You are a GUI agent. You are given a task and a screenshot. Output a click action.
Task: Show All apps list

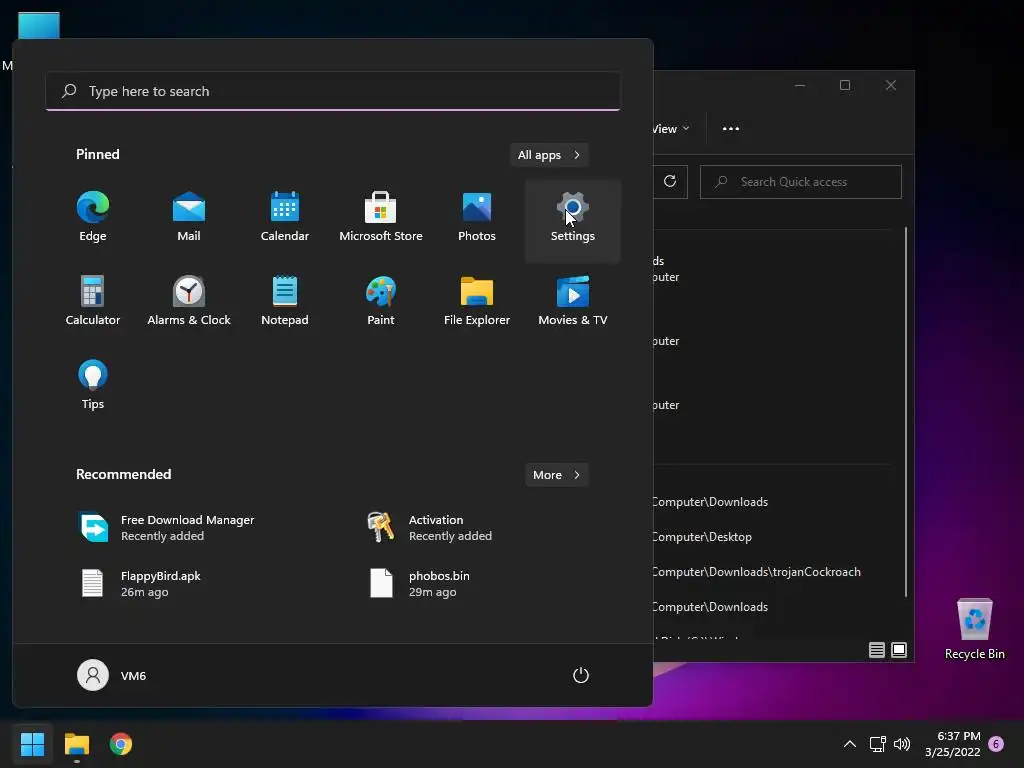pos(549,155)
